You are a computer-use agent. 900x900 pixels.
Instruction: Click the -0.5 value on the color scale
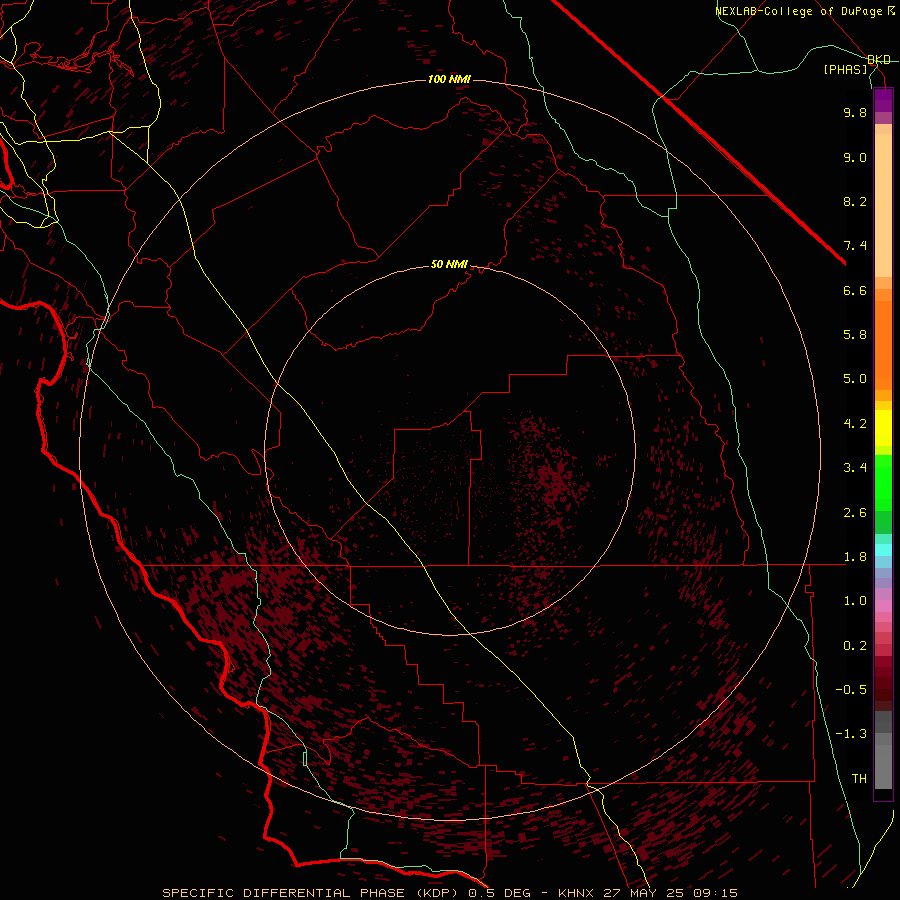coord(851,690)
